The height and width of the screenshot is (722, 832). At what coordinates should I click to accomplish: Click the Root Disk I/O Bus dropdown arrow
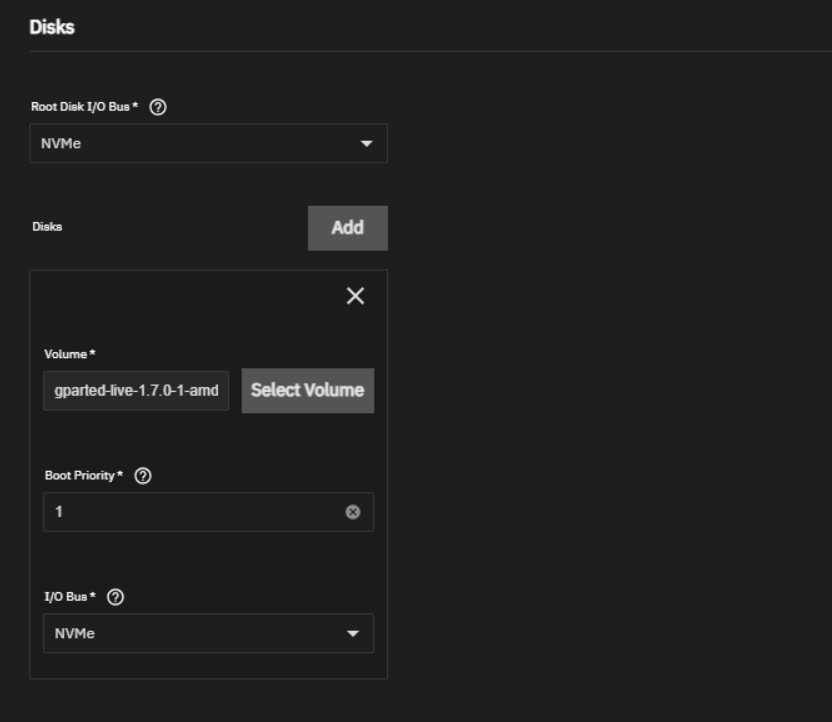click(366, 143)
